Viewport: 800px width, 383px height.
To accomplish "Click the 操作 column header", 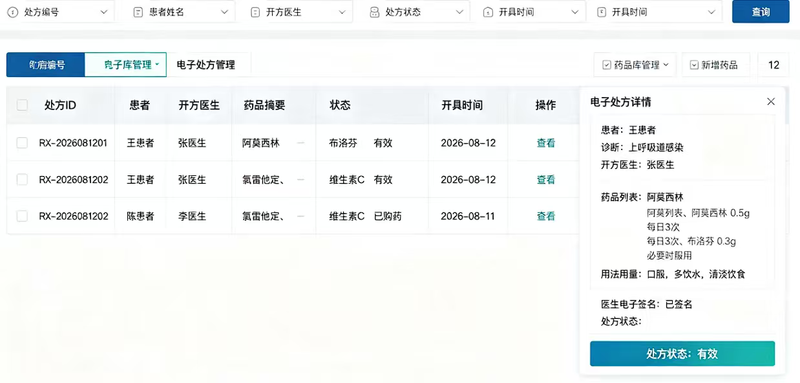I will click(x=545, y=105).
